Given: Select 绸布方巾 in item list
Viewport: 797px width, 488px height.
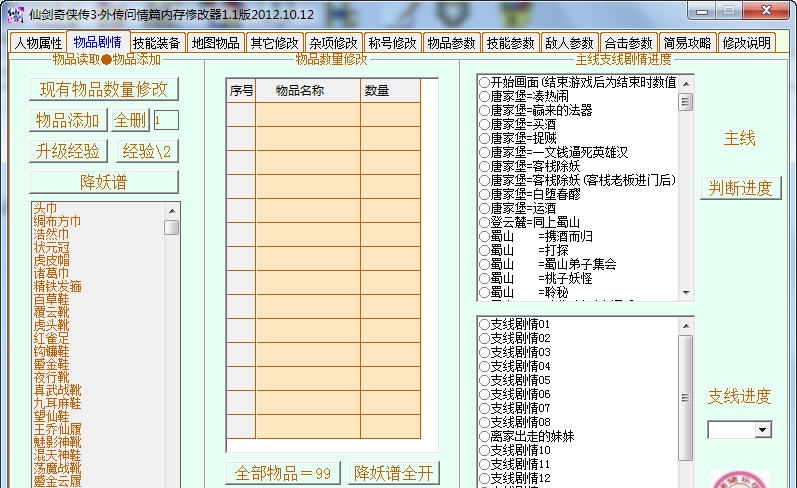Looking at the screenshot, I should pos(57,221).
